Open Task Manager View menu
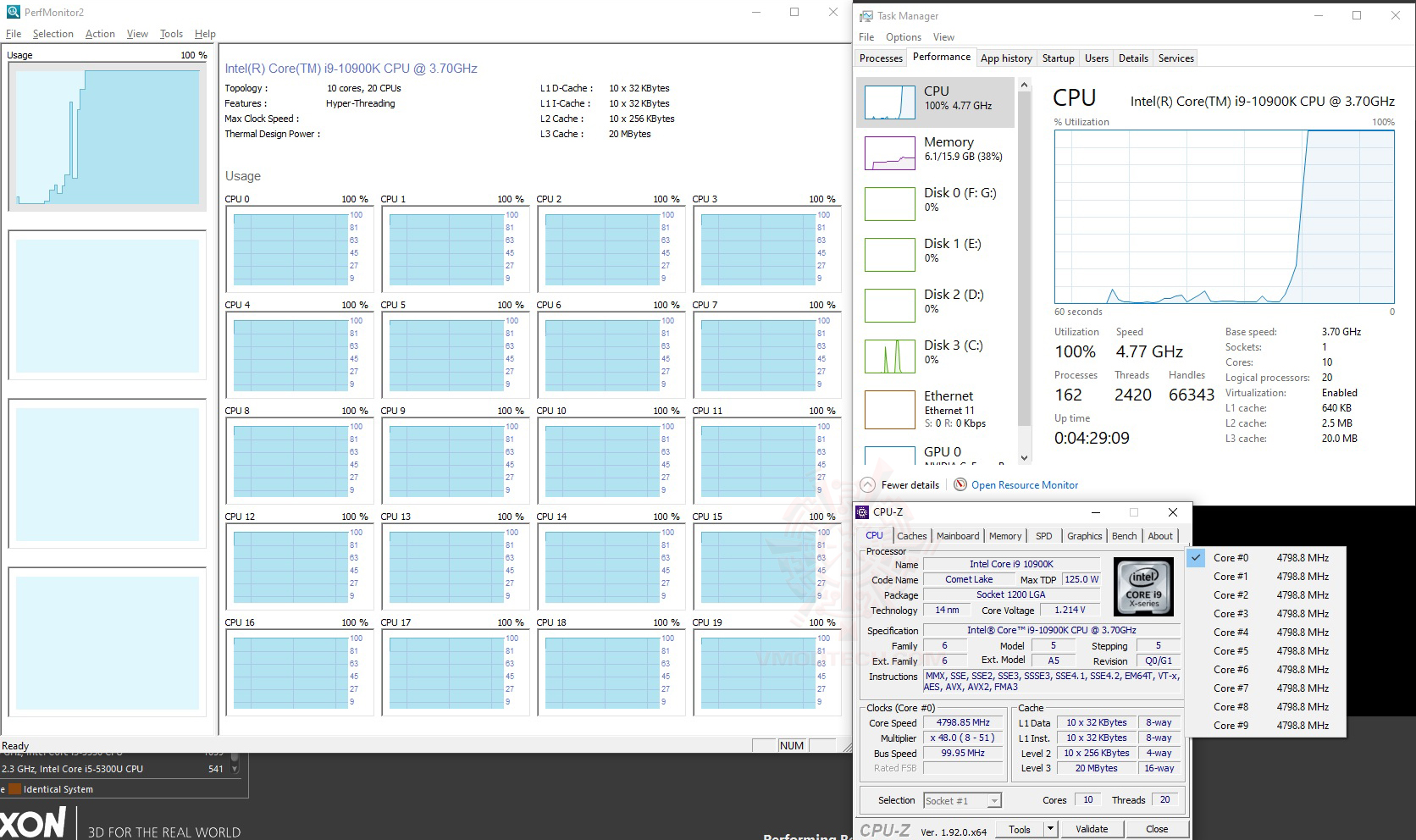Viewport: 1416px width, 840px height. click(x=943, y=37)
